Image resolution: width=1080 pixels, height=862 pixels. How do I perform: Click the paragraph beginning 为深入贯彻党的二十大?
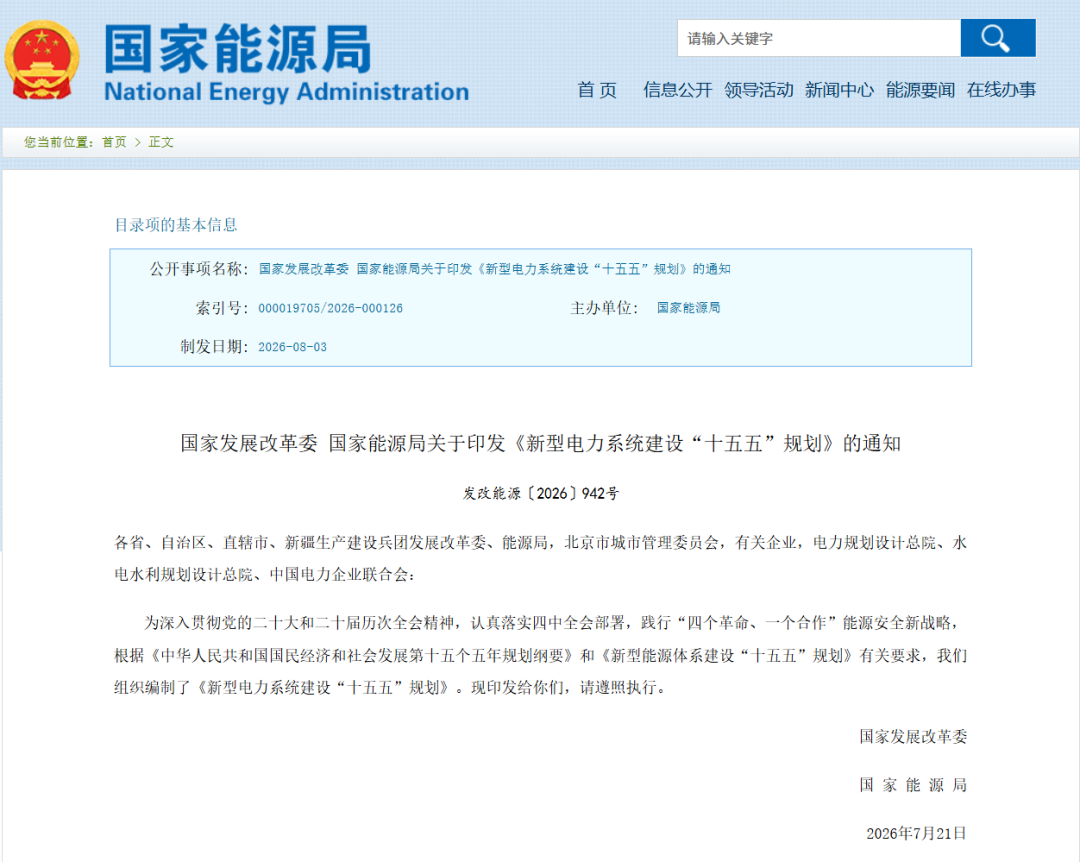pos(541,655)
